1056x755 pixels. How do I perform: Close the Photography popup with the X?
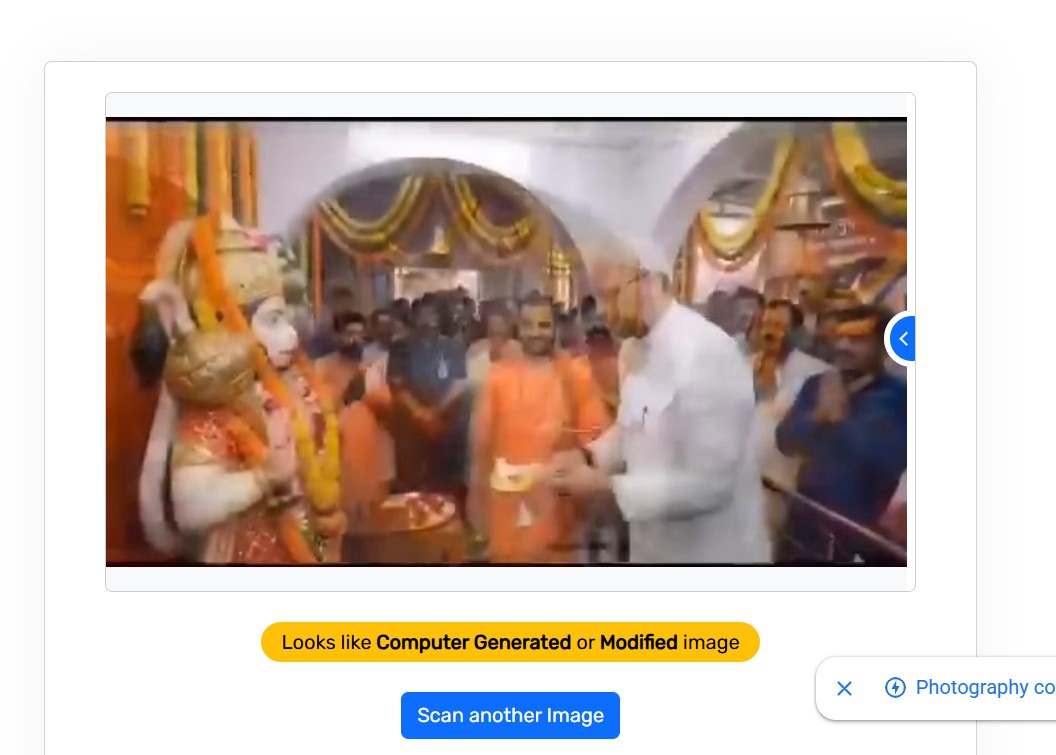coord(844,688)
